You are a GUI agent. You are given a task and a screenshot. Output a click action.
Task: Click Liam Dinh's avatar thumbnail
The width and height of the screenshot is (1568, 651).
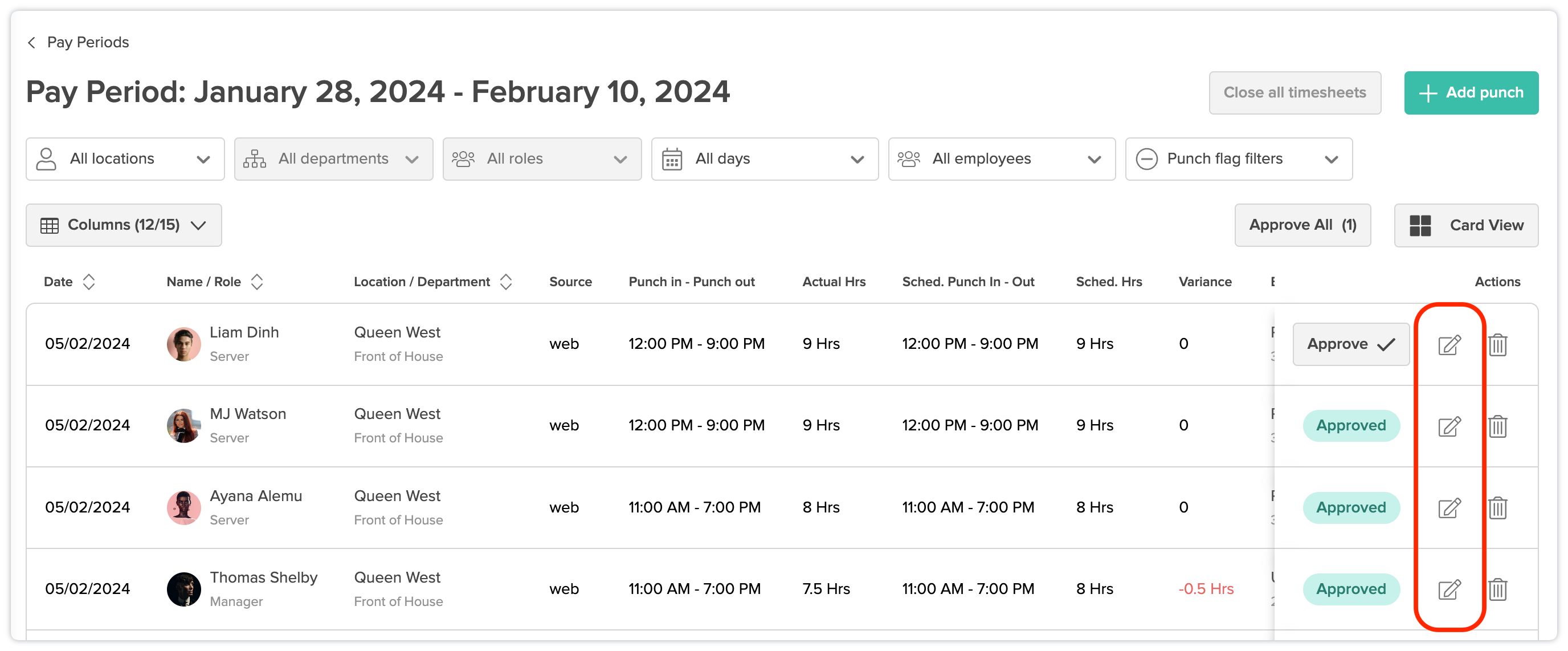184,344
